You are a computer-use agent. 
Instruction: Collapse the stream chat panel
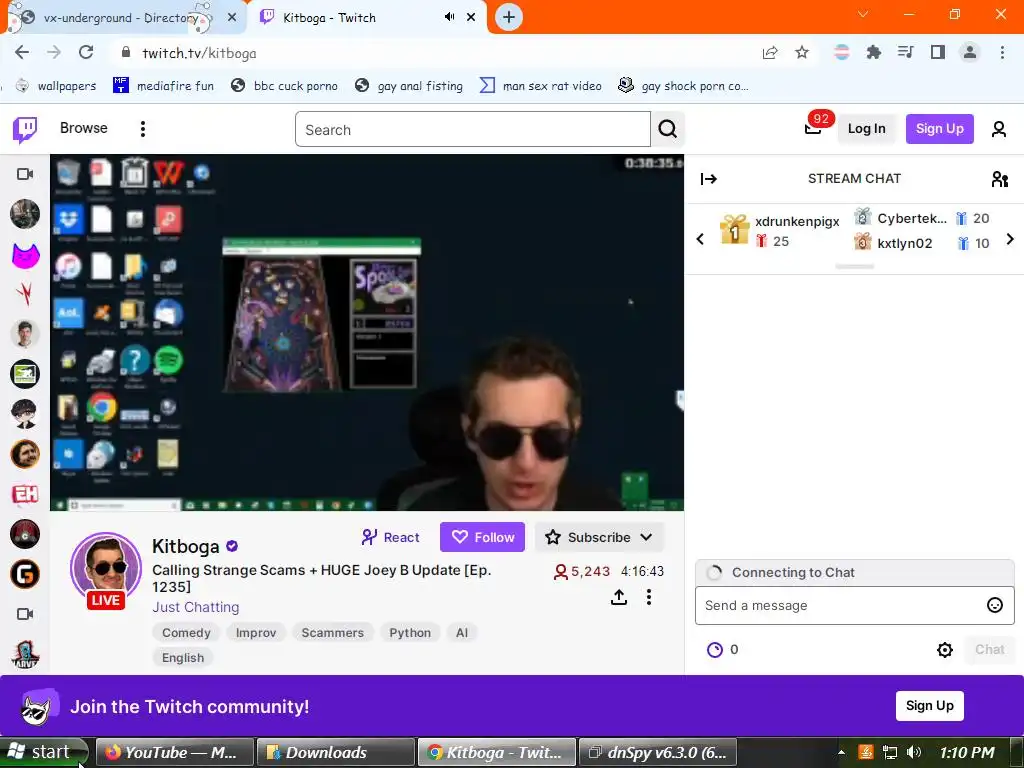coord(709,179)
